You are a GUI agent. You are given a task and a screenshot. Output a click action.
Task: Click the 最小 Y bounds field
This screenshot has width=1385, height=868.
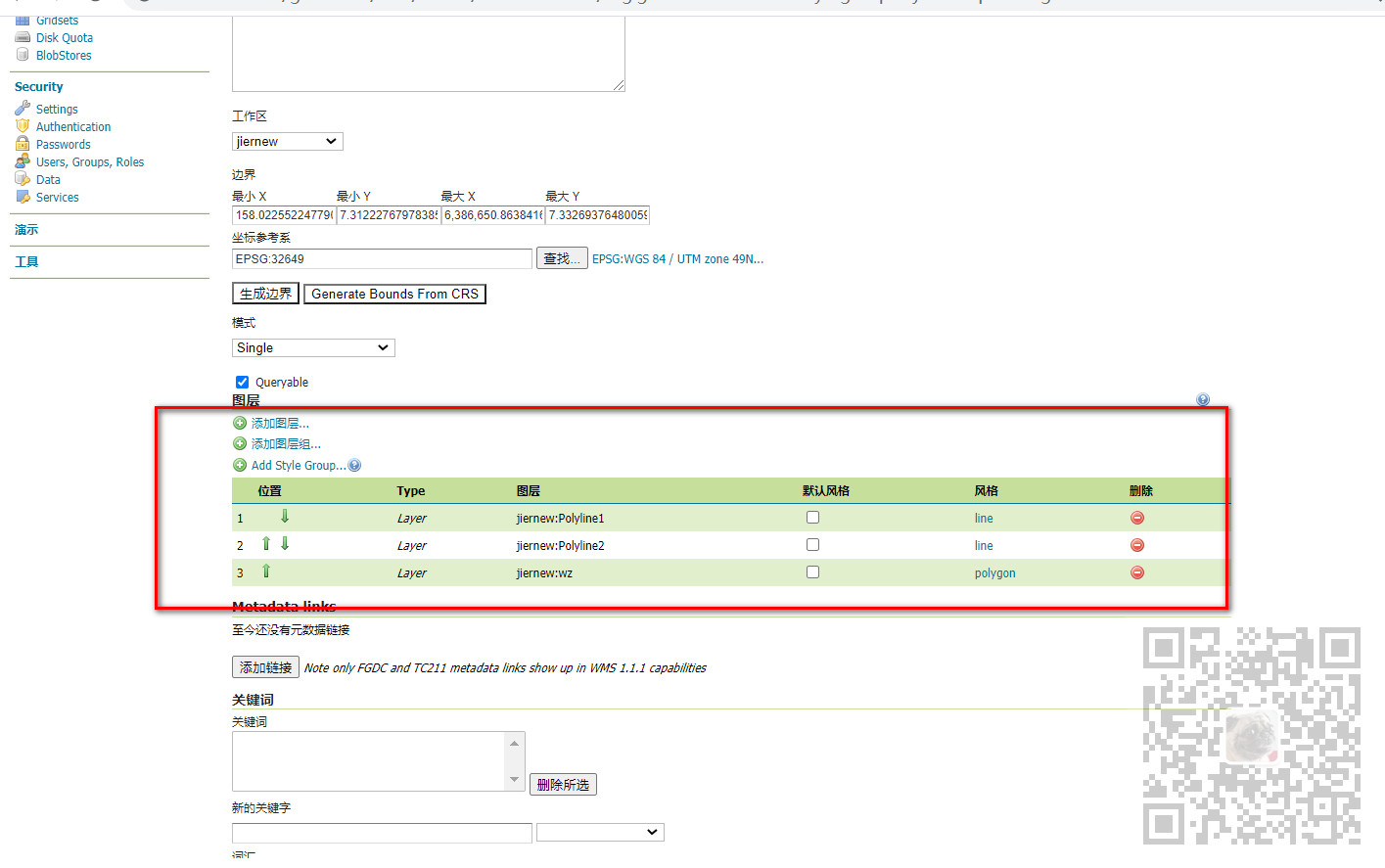[389, 215]
